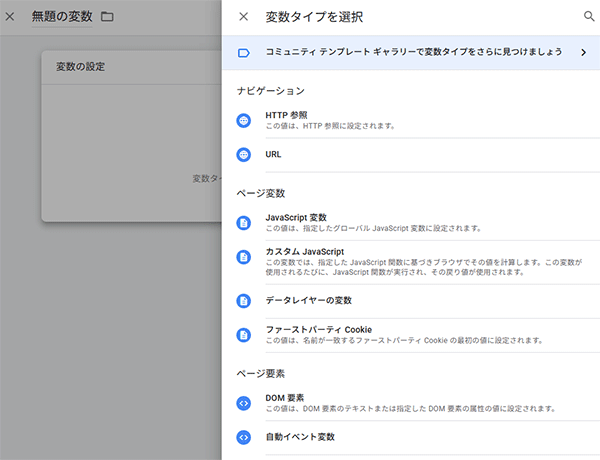Click the DOM 要素 description text

pyautogui.click(x=410, y=409)
